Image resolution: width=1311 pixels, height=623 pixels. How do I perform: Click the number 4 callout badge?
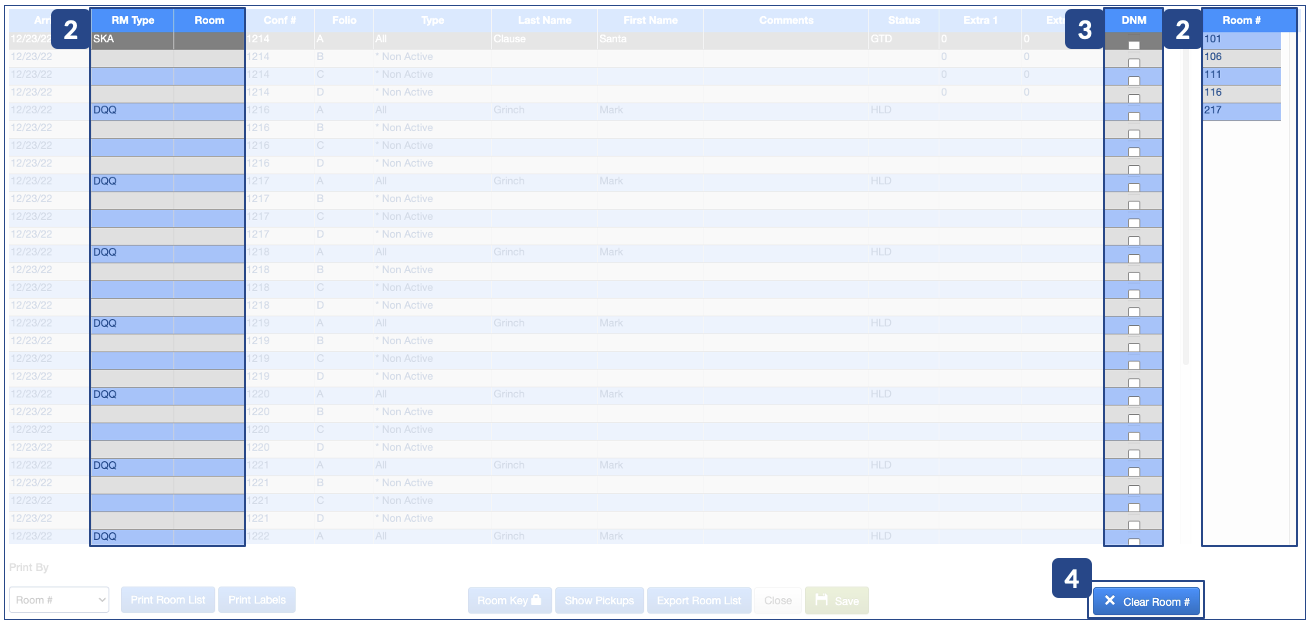pos(1071,579)
